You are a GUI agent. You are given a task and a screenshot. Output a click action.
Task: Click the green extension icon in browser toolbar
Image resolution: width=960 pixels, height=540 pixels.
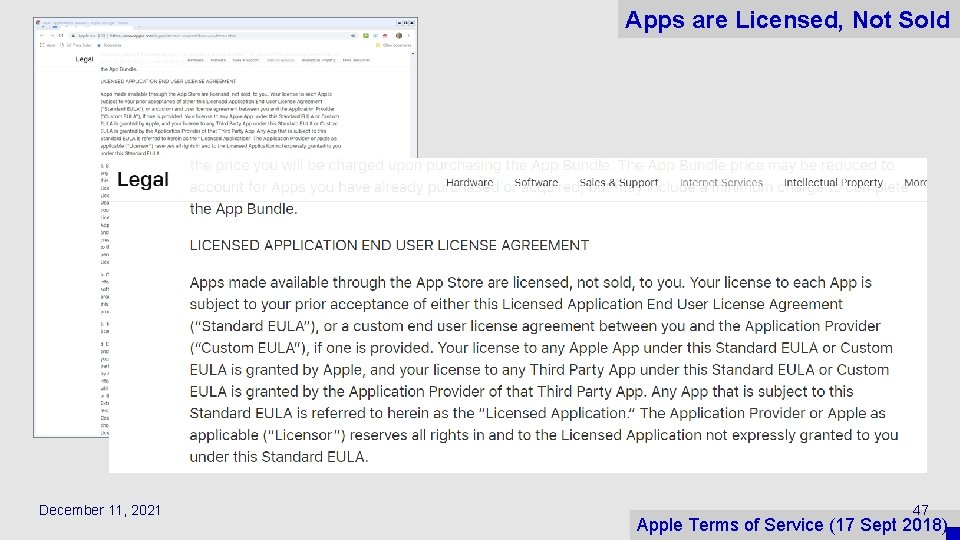click(x=366, y=36)
